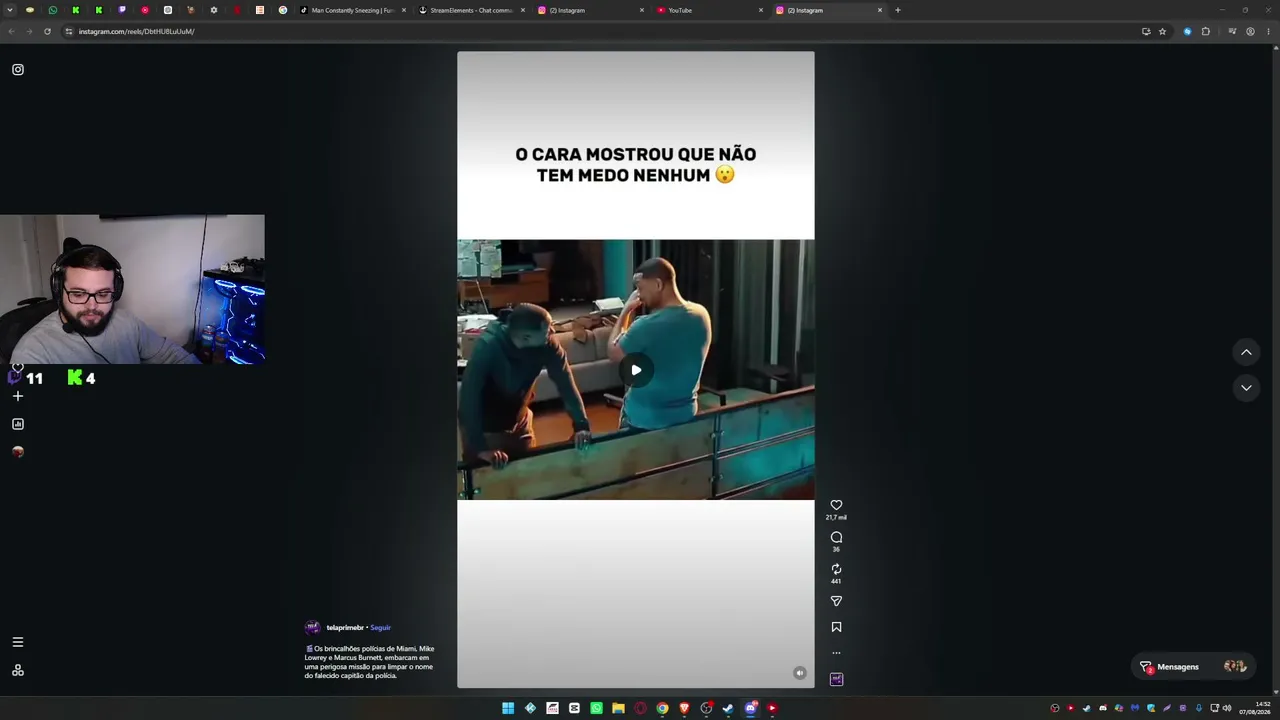Open the browser extensions puzzle icon

click(x=1206, y=31)
